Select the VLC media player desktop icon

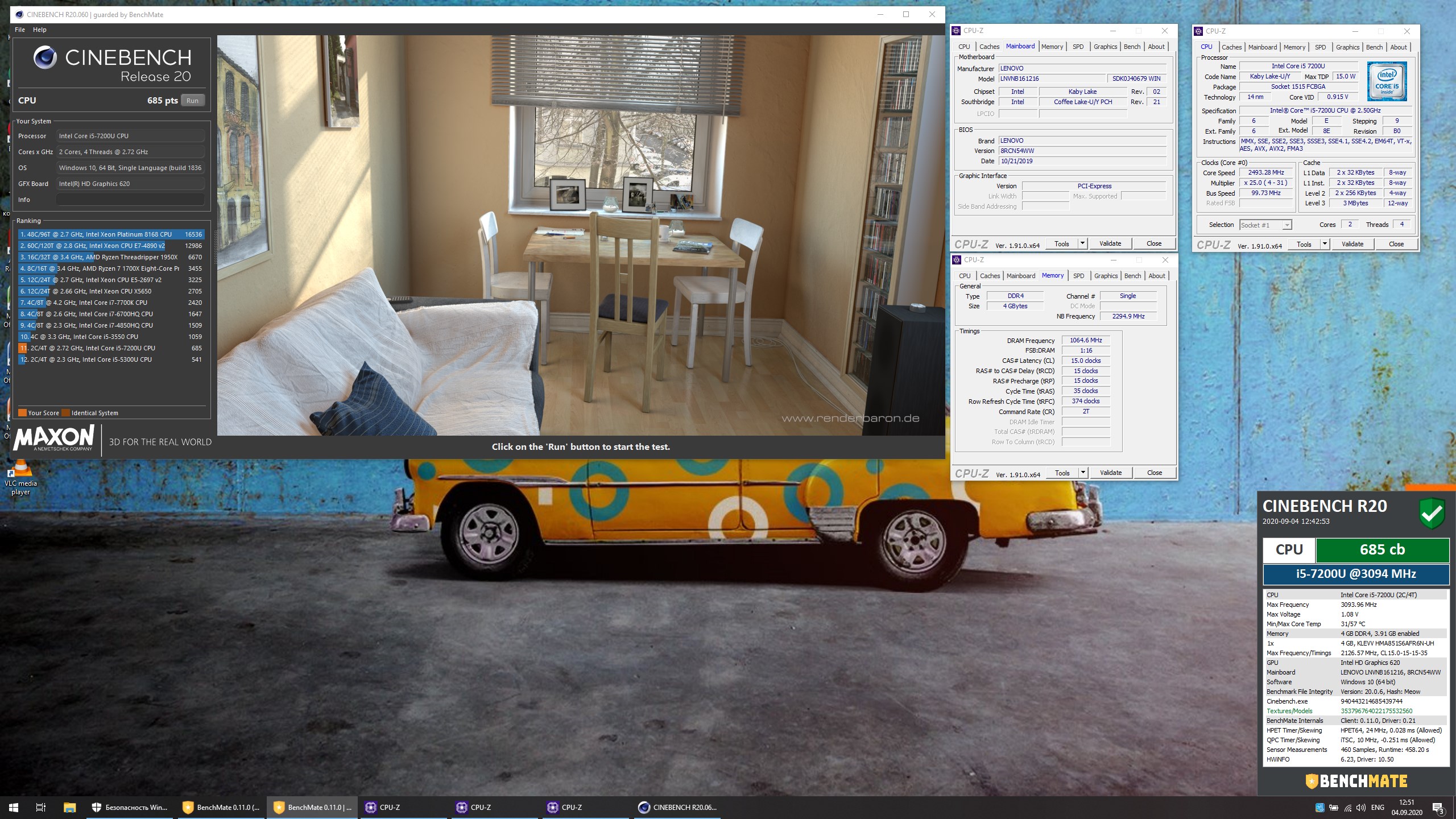pos(20,477)
